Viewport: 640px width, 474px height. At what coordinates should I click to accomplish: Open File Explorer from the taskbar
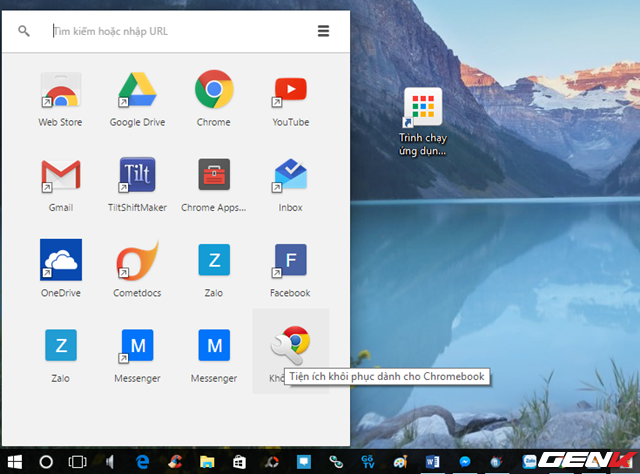[x=207, y=462]
